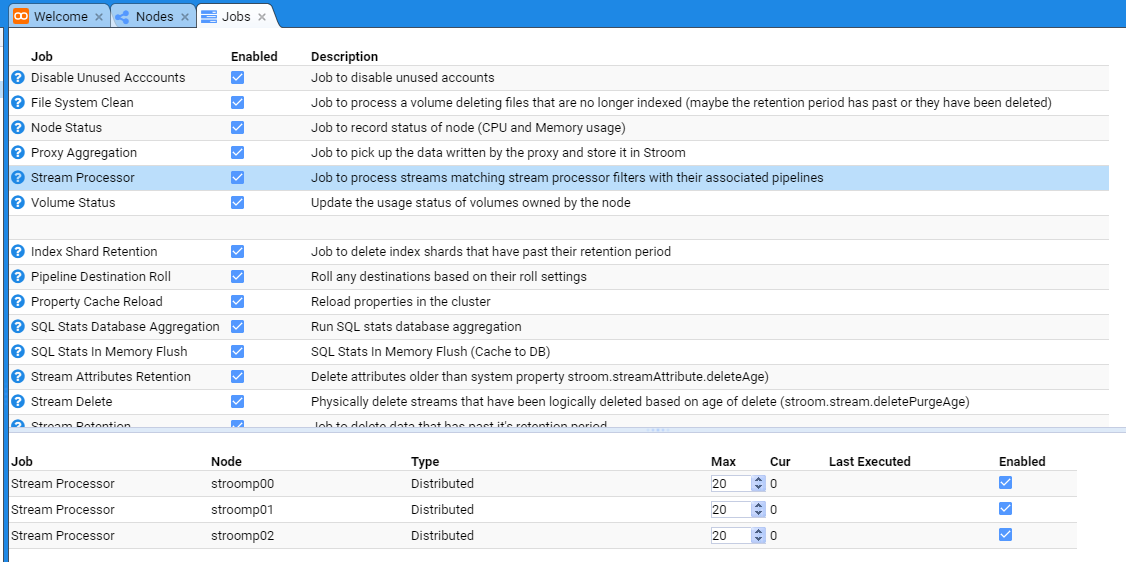Click help icon next to Volume Status
Viewport: 1126px width, 562px height.
[x=17, y=203]
